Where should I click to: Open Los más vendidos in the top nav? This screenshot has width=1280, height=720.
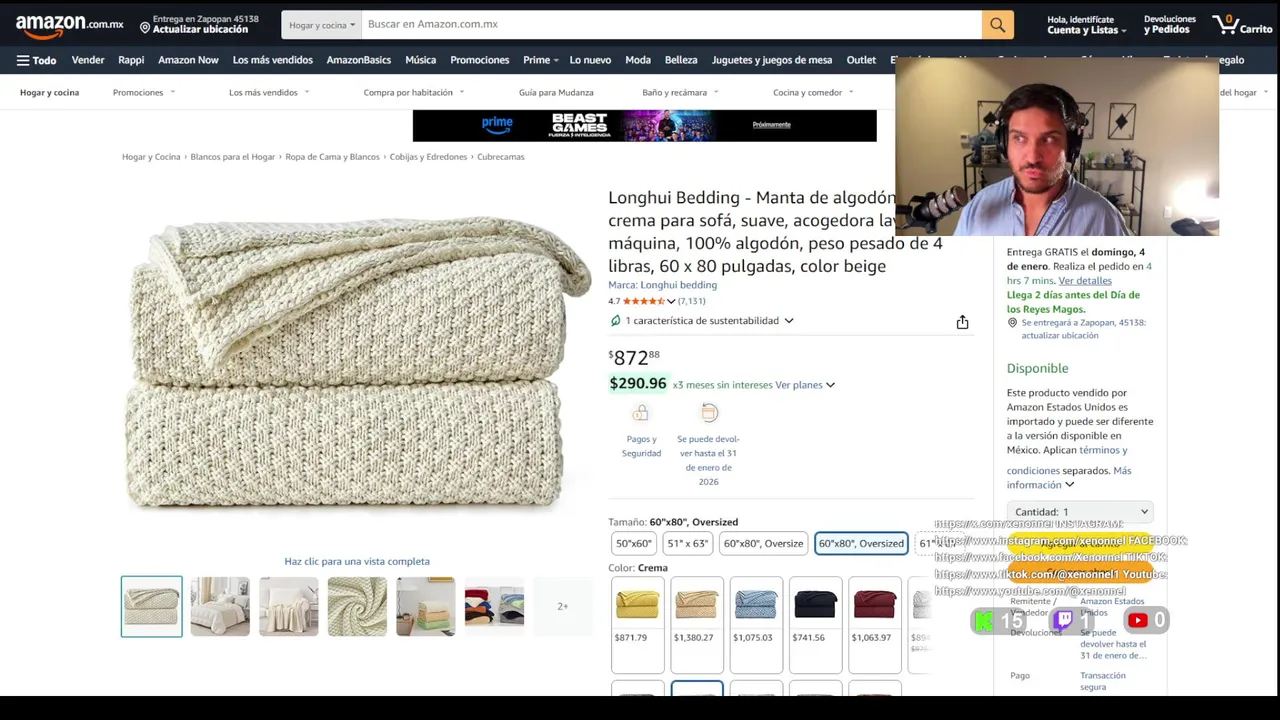pos(273,60)
